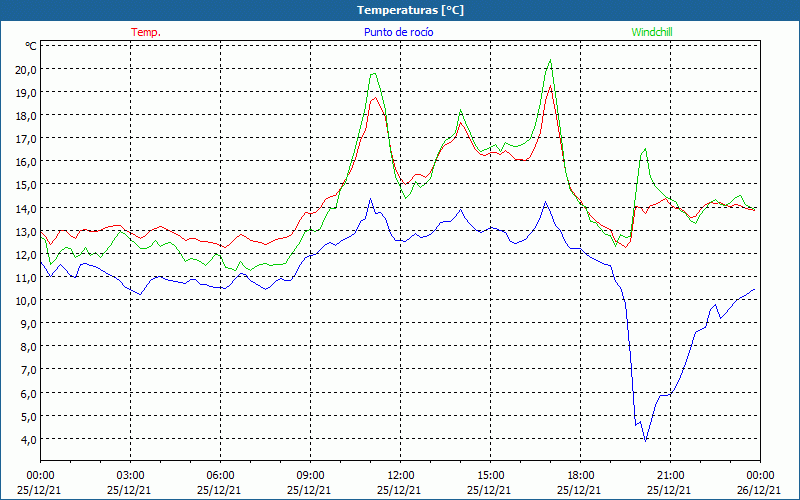Image resolution: width=800 pixels, height=500 pixels.
Task: Click the red temperature peak near 11:00
Action: (376, 97)
